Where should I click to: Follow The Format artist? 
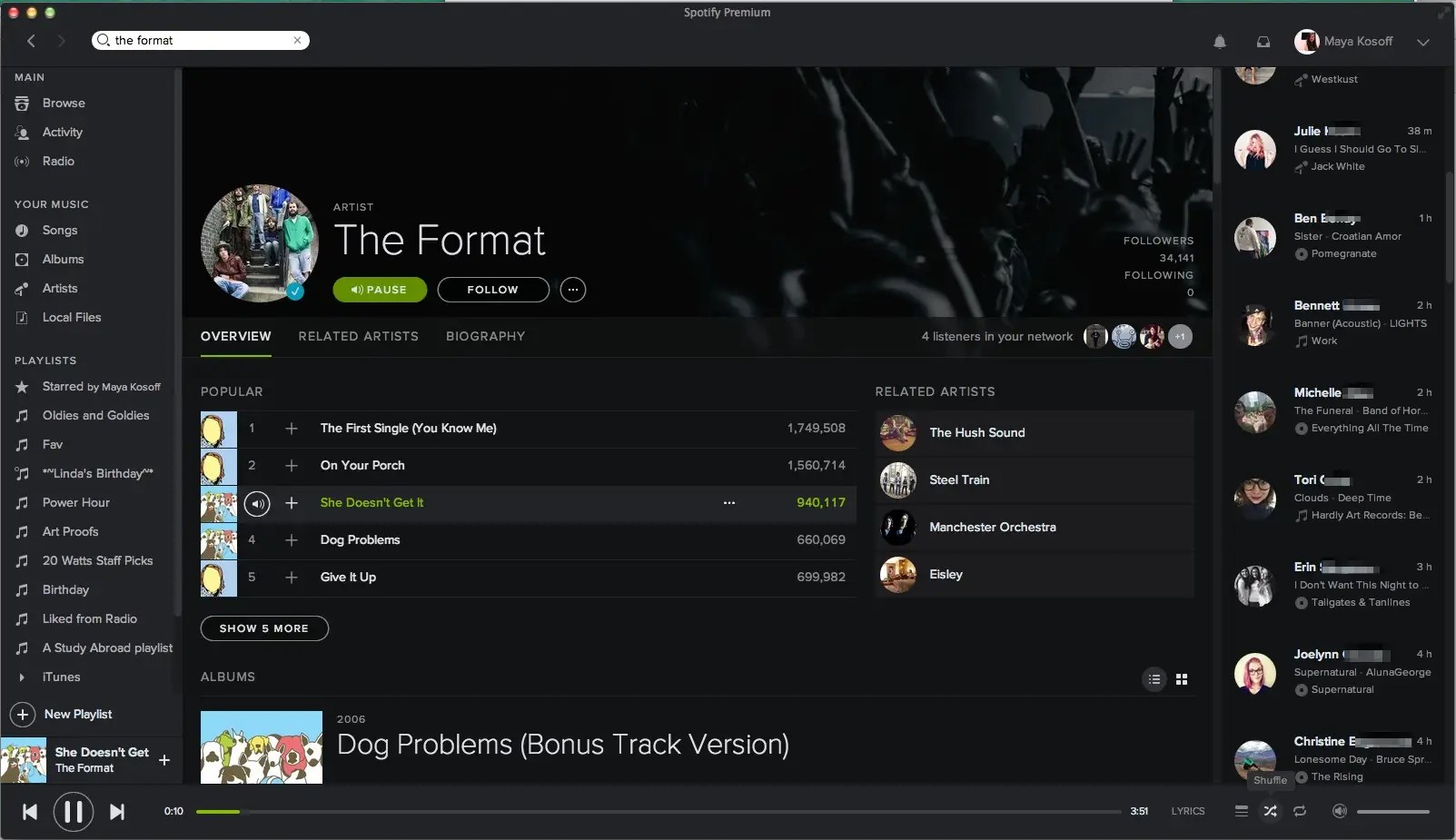[493, 290]
